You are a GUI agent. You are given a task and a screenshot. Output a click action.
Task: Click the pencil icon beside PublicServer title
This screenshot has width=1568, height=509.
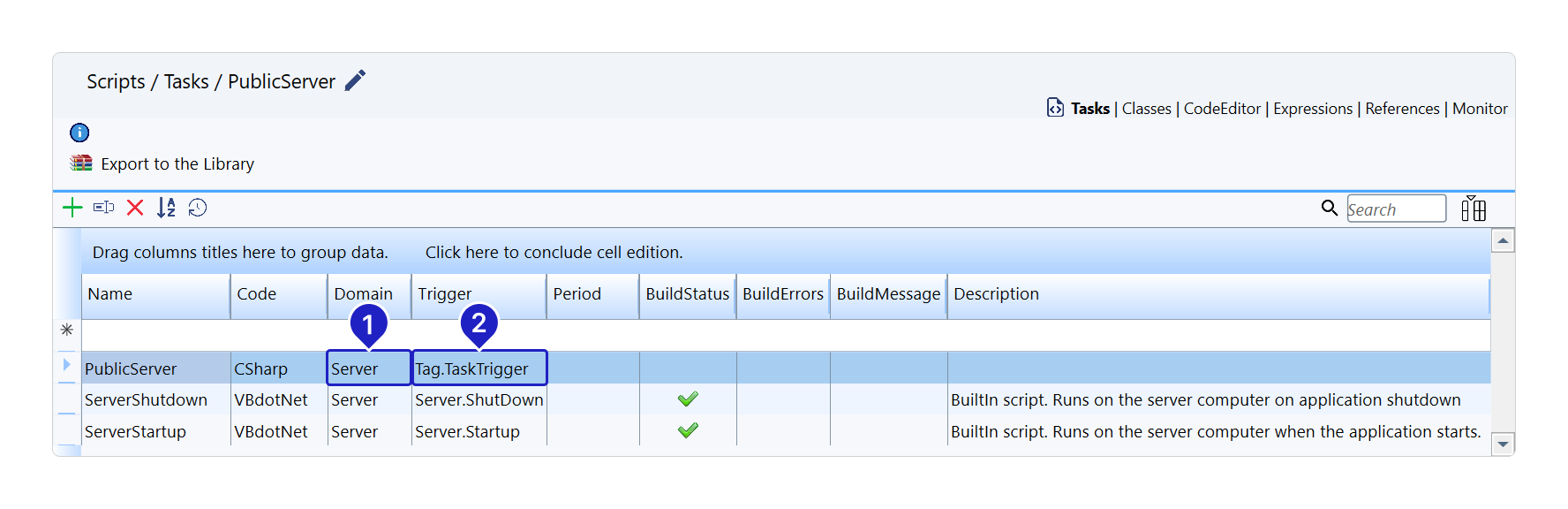tap(355, 80)
